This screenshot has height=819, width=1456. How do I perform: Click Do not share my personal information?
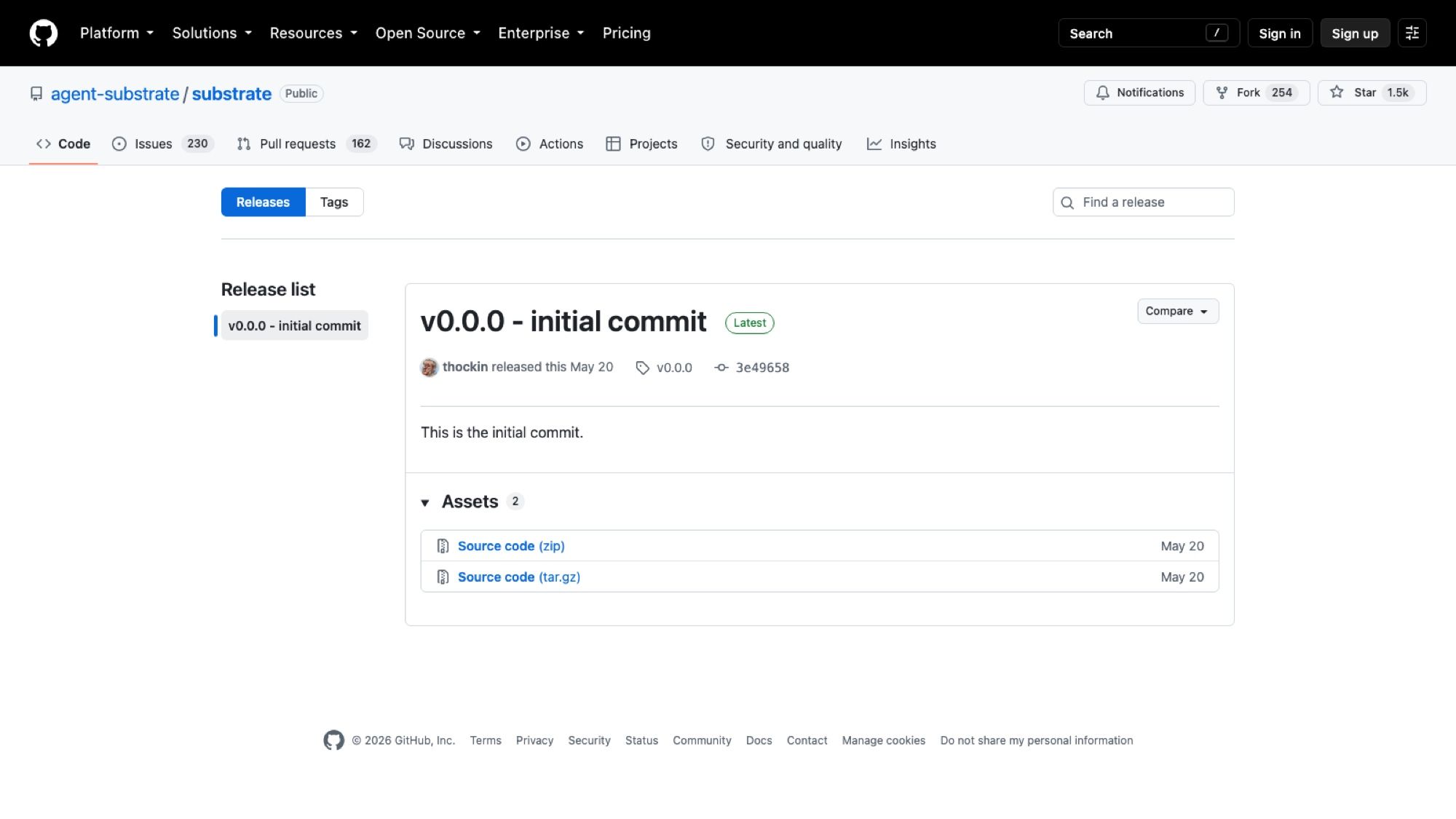[x=1037, y=740]
